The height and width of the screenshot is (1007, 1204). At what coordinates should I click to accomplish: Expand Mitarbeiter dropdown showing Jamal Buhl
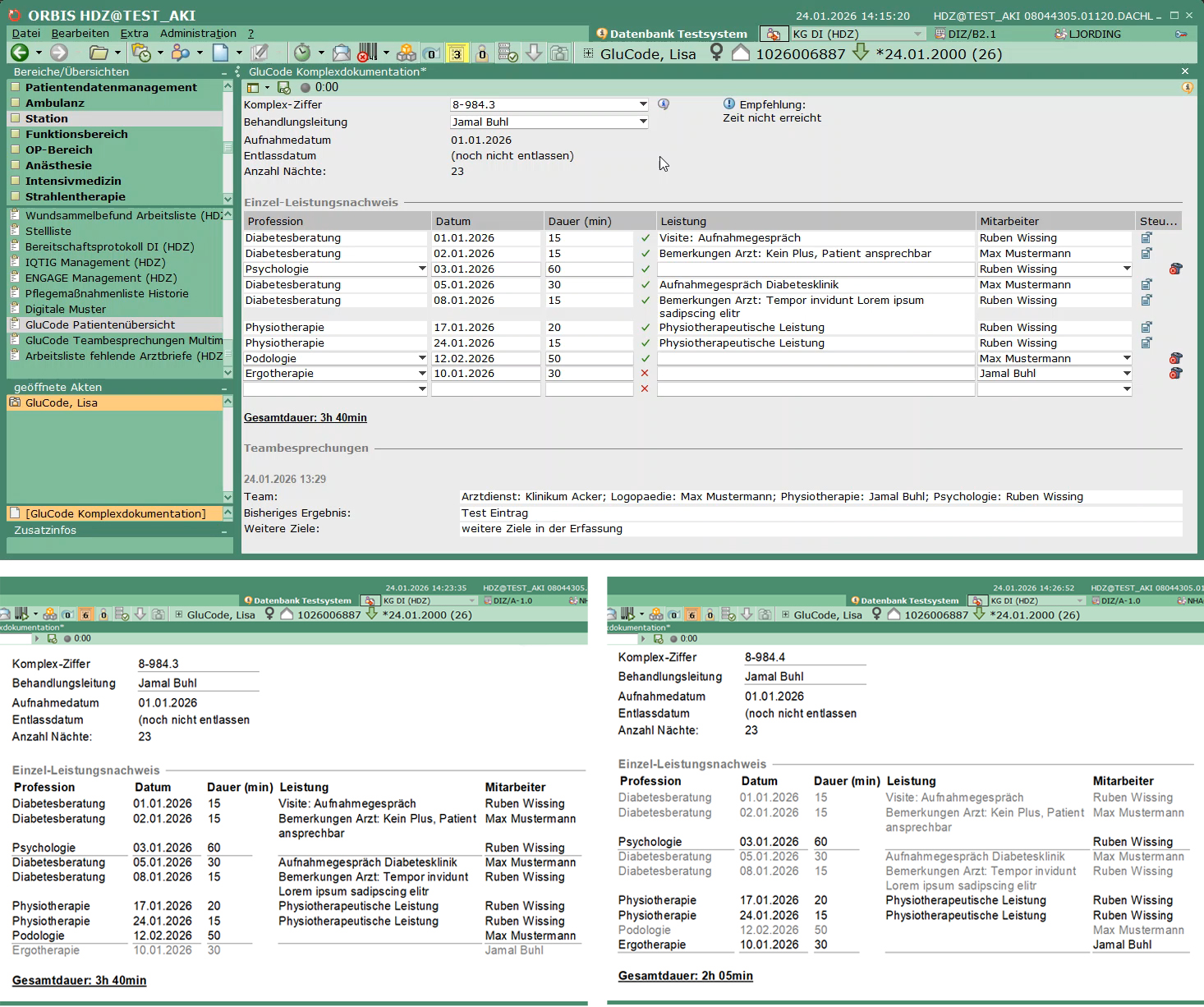[1127, 374]
